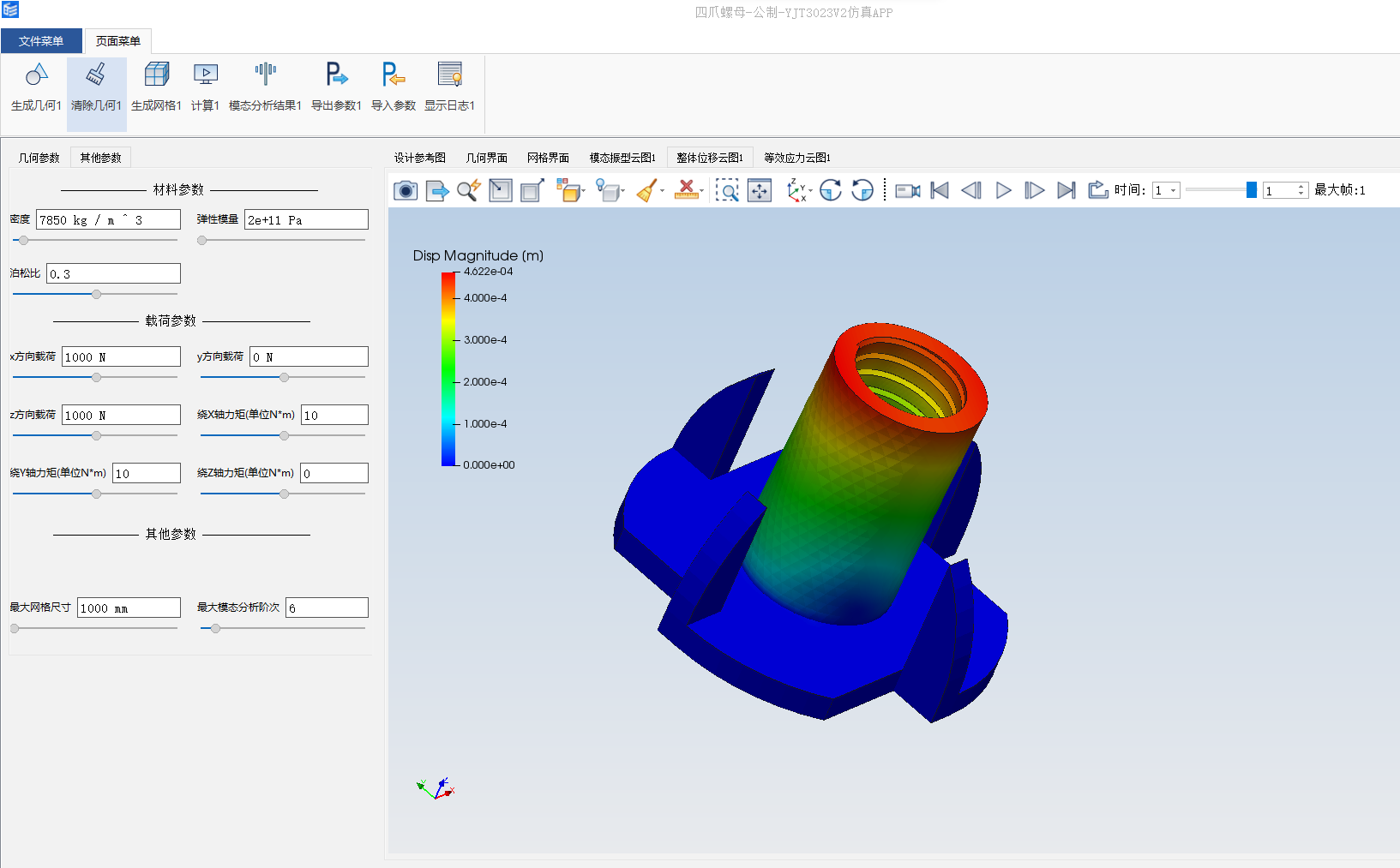The image size is (1400, 868).
Task: Click the 弹性模量 input field
Action: point(307,220)
